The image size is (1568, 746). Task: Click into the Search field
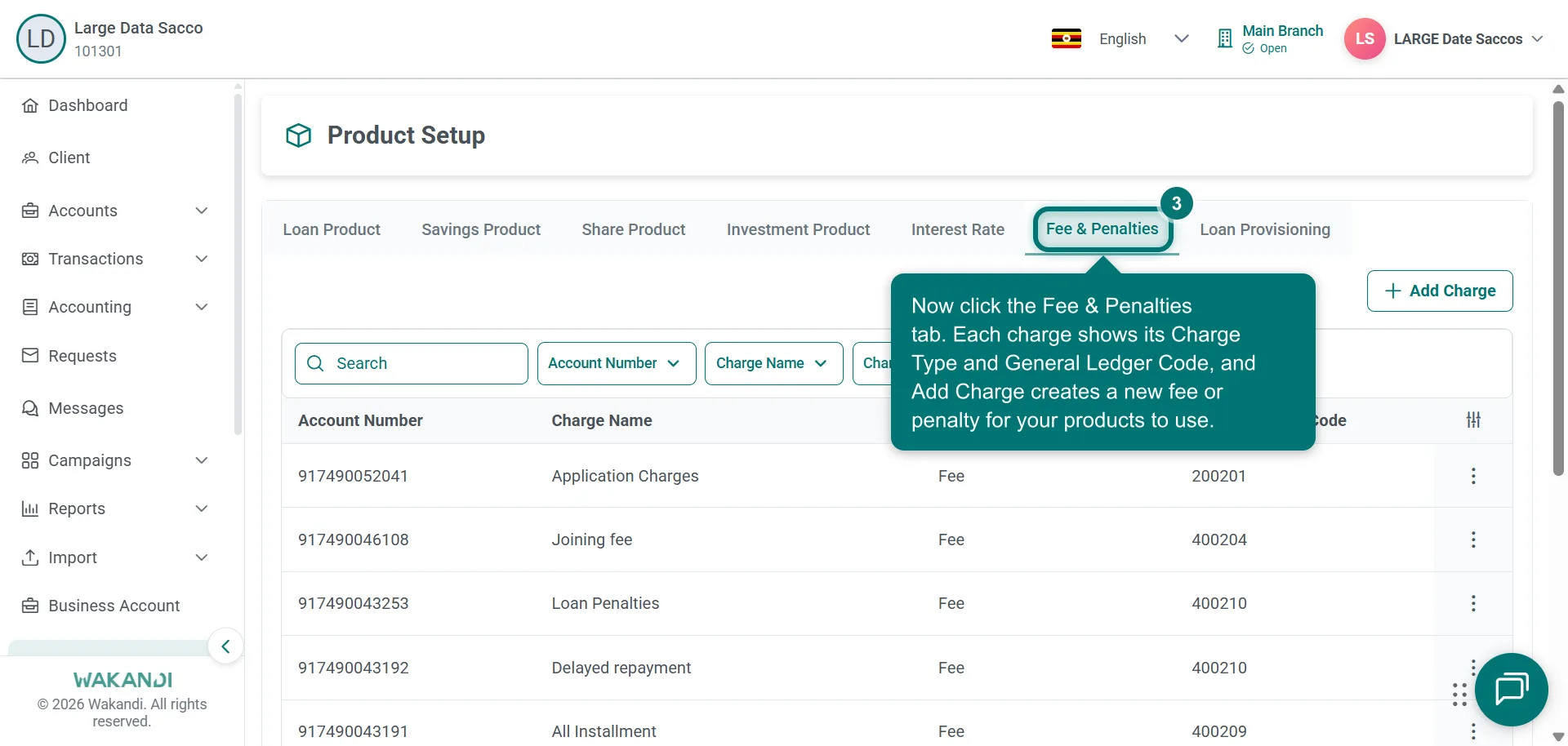[412, 363]
